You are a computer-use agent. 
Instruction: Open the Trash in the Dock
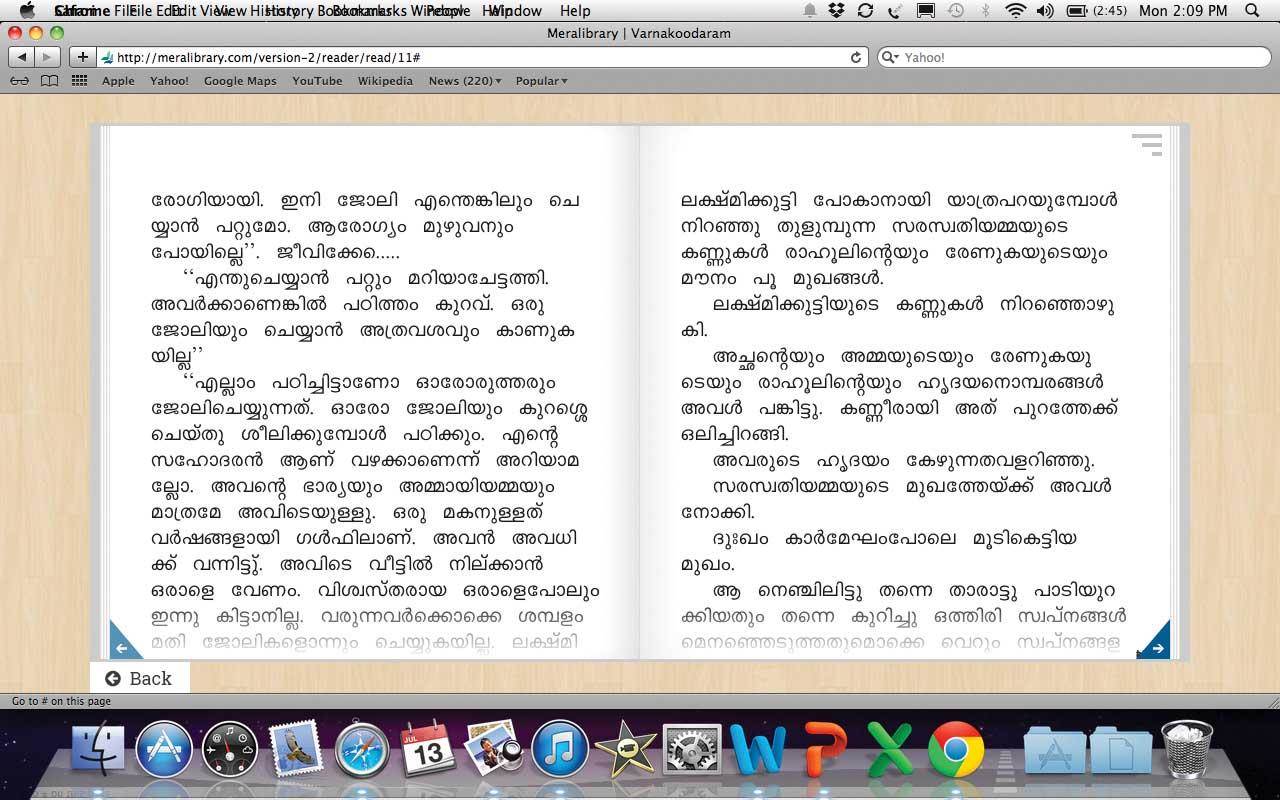[x=1187, y=749]
